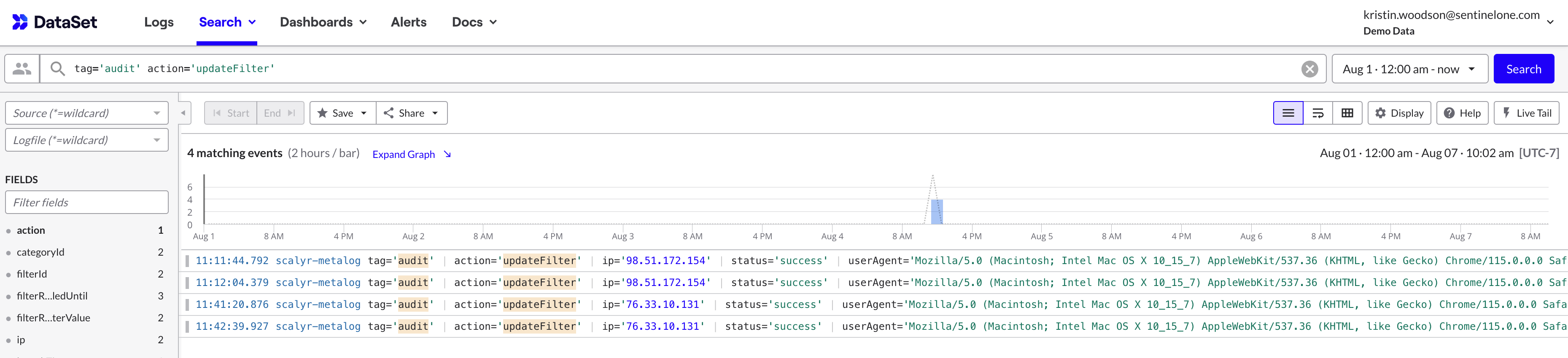This screenshot has width=1568, height=358.
Task: Open the time range picker dropdown
Action: pyautogui.click(x=1409, y=69)
